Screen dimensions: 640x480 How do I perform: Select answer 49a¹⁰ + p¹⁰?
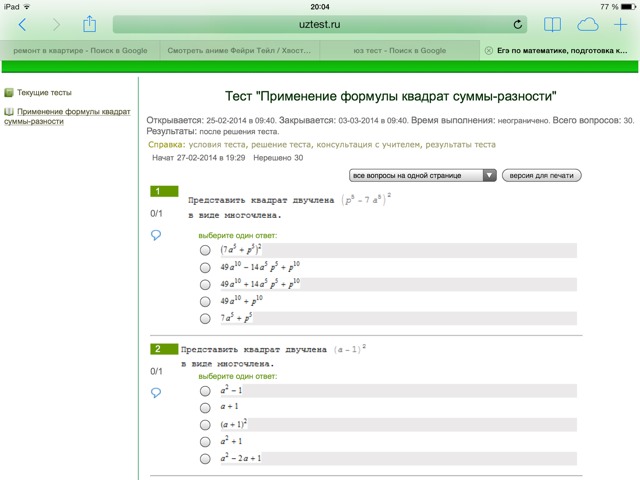pos(205,302)
